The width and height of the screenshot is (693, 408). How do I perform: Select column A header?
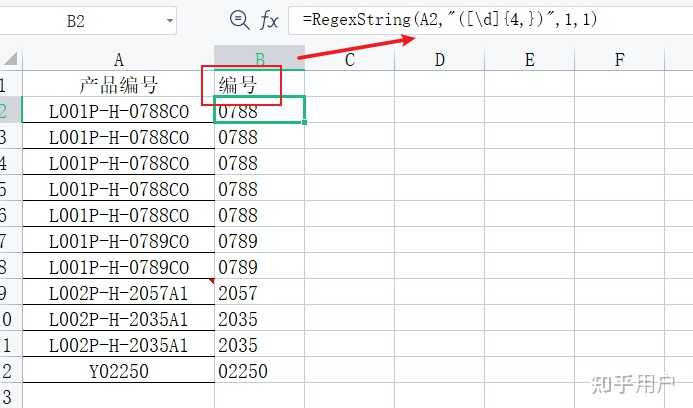click(118, 59)
